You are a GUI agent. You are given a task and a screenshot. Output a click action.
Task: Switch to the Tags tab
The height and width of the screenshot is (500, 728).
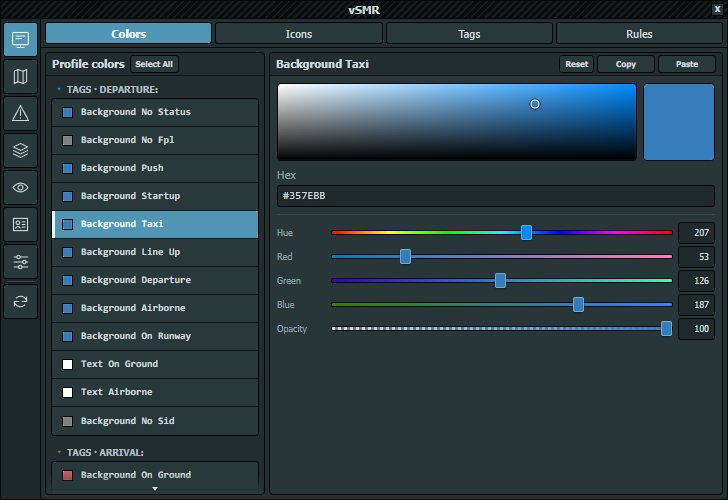(x=469, y=34)
